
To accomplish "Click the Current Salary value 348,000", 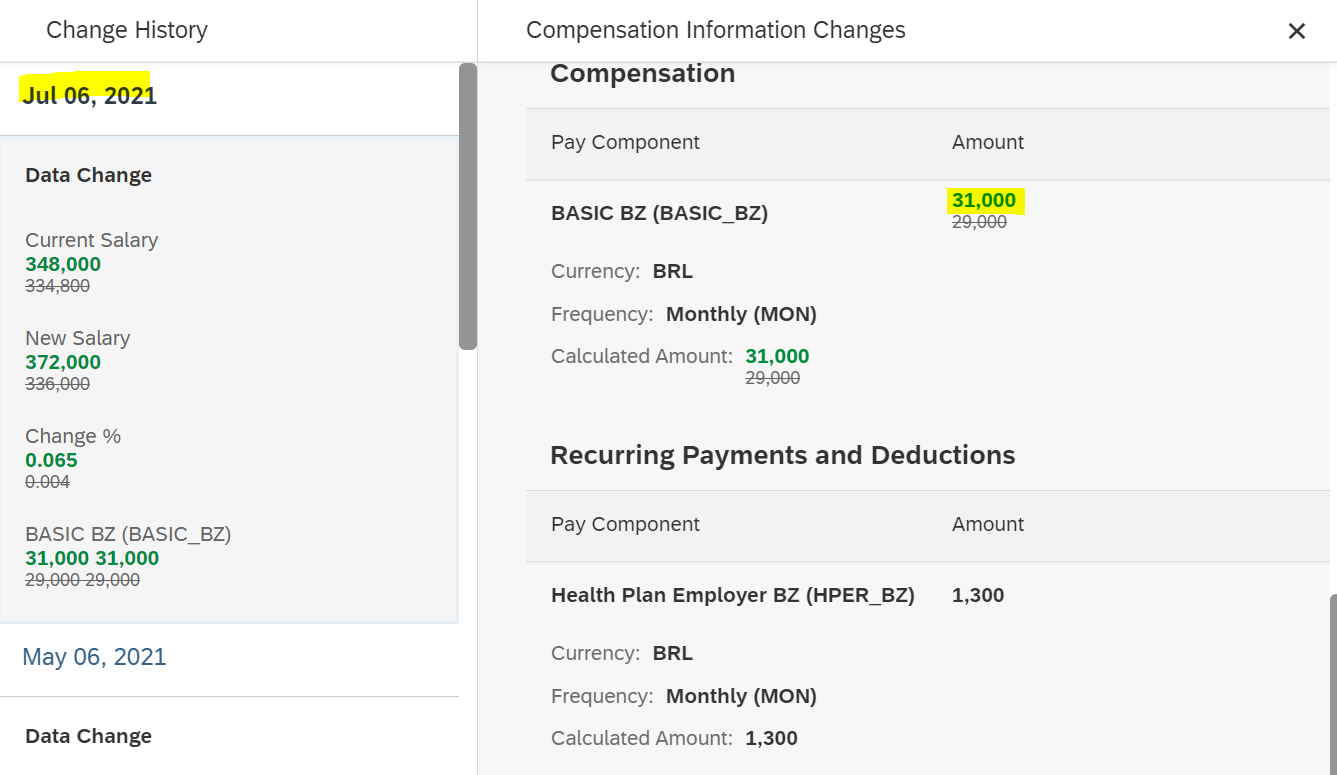I will pyautogui.click(x=63, y=264).
